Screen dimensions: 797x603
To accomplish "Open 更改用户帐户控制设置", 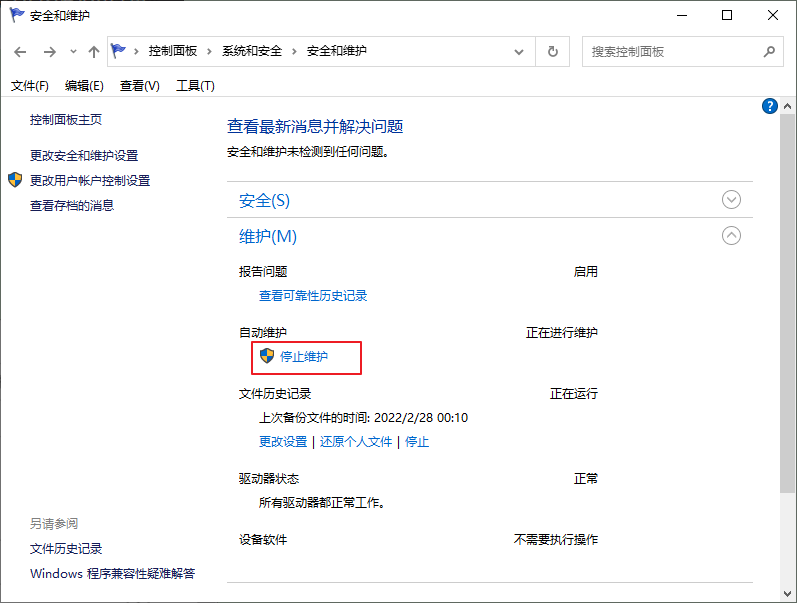I will click(90, 180).
